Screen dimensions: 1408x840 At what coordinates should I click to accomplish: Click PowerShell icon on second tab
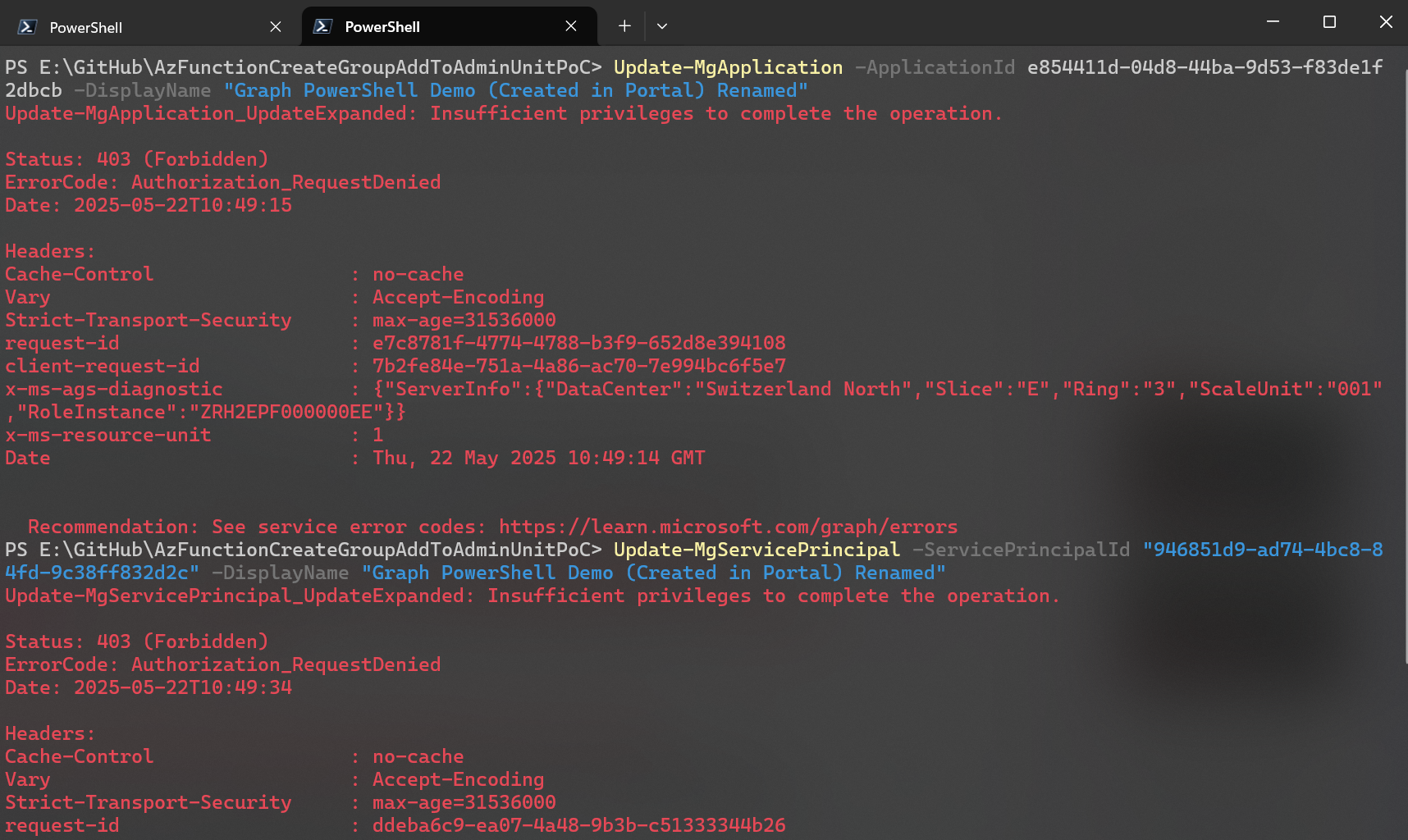pyautogui.click(x=322, y=26)
